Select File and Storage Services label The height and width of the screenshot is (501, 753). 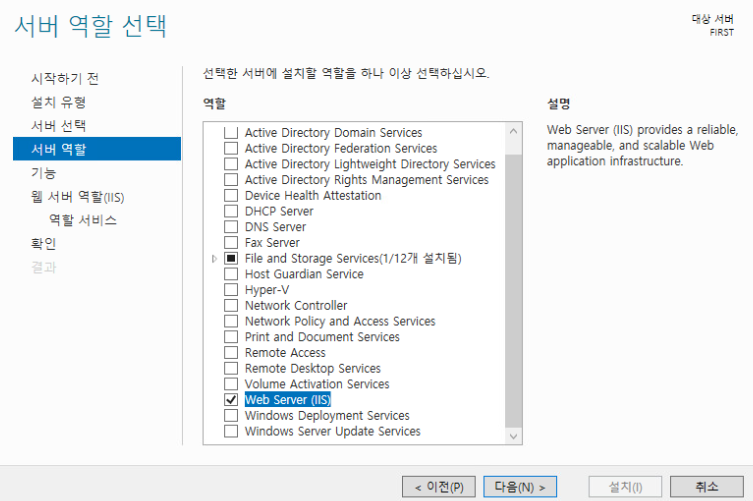(353, 258)
